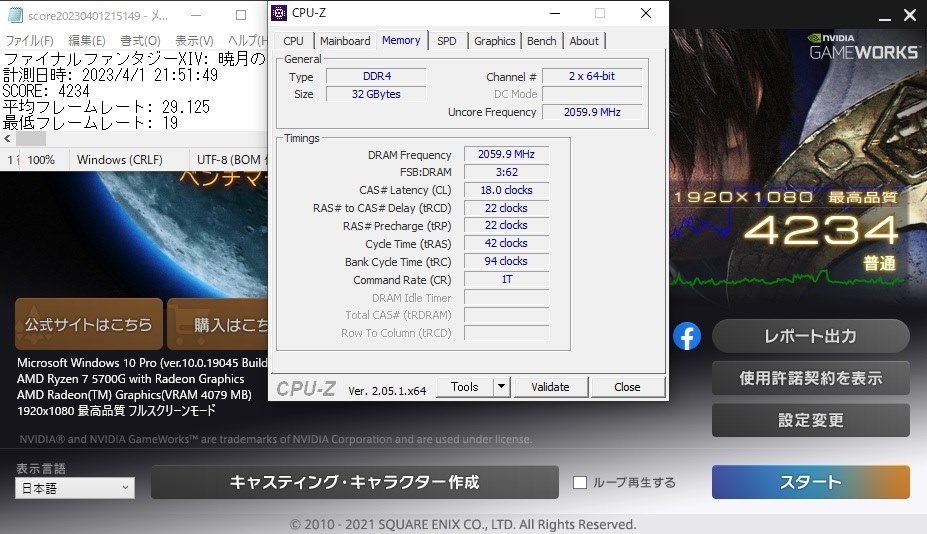The height and width of the screenshot is (534, 927).
Task: Click the Type field showing DDR4
Action: (377, 76)
